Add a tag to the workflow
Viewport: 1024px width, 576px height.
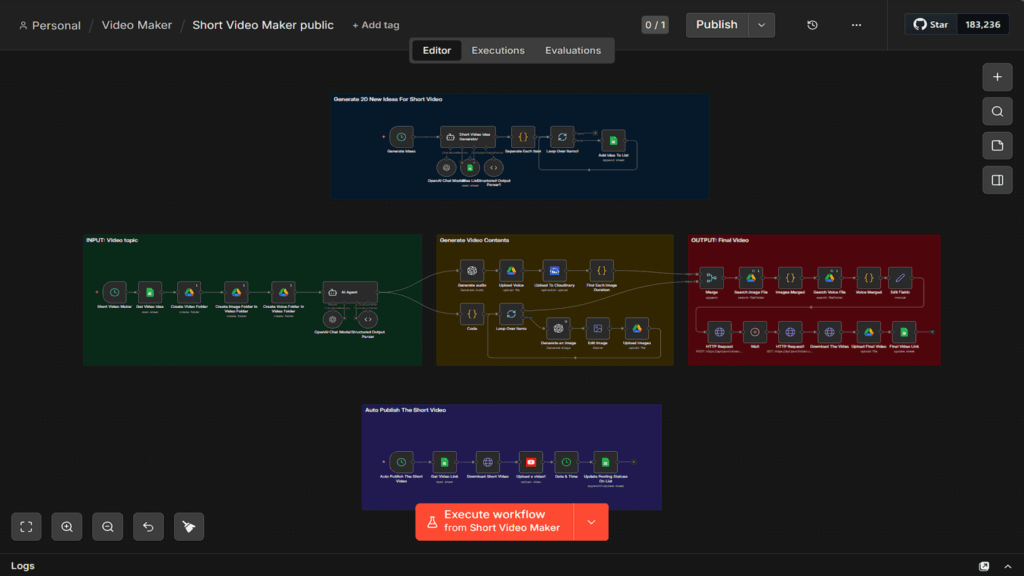coord(375,24)
